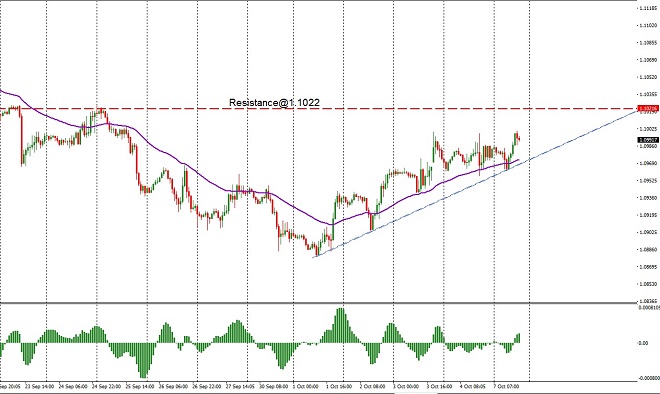
Task: Click the 26 Sep 22:00 date label
Action: click(x=207, y=386)
